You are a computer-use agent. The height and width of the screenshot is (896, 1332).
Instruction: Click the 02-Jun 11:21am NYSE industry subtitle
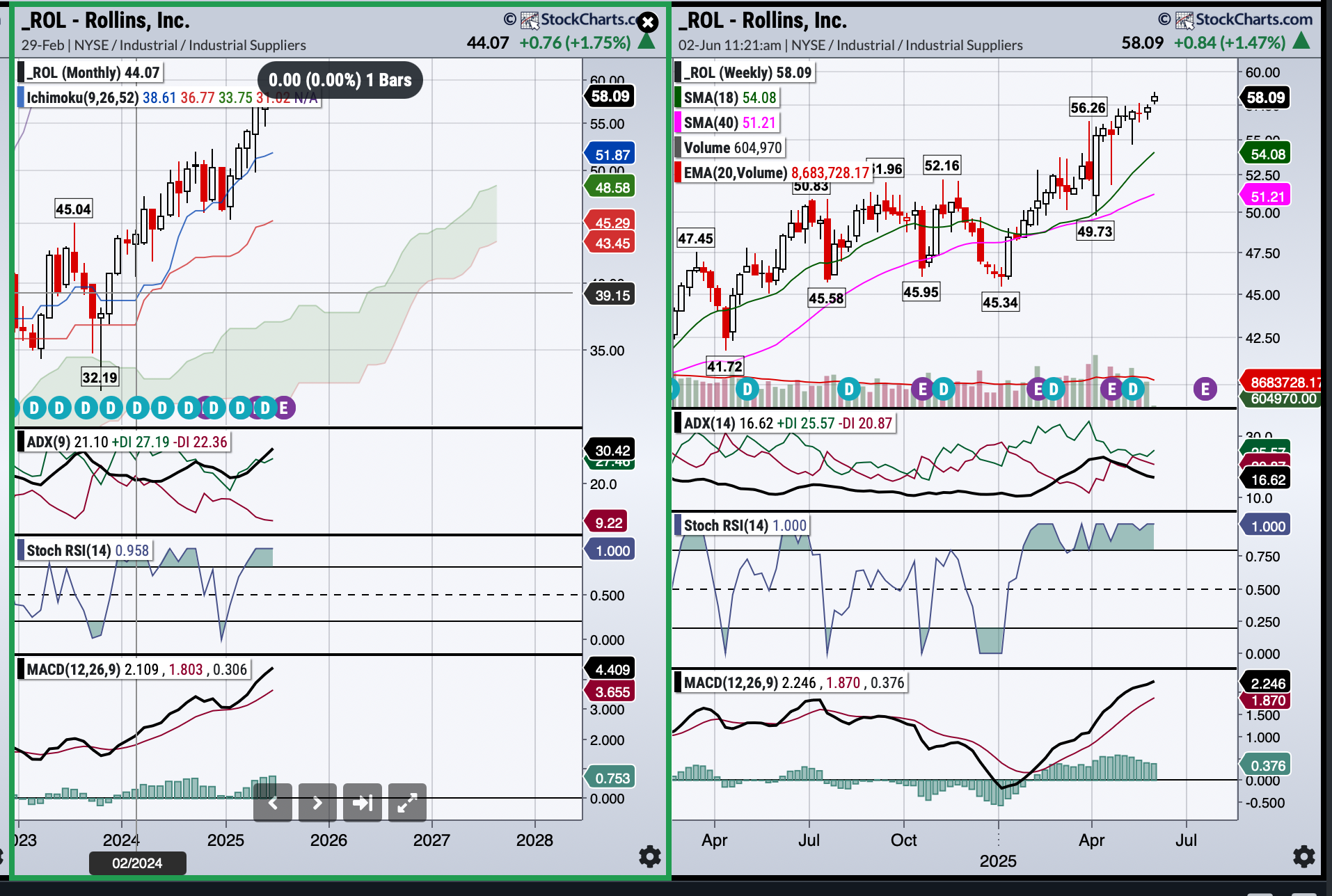pyautogui.click(x=850, y=45)
